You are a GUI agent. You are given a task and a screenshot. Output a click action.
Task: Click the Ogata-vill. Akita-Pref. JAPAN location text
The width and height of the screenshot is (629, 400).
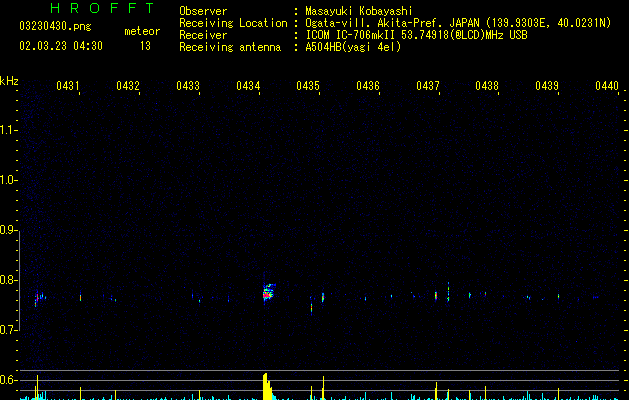pos(458,23)
